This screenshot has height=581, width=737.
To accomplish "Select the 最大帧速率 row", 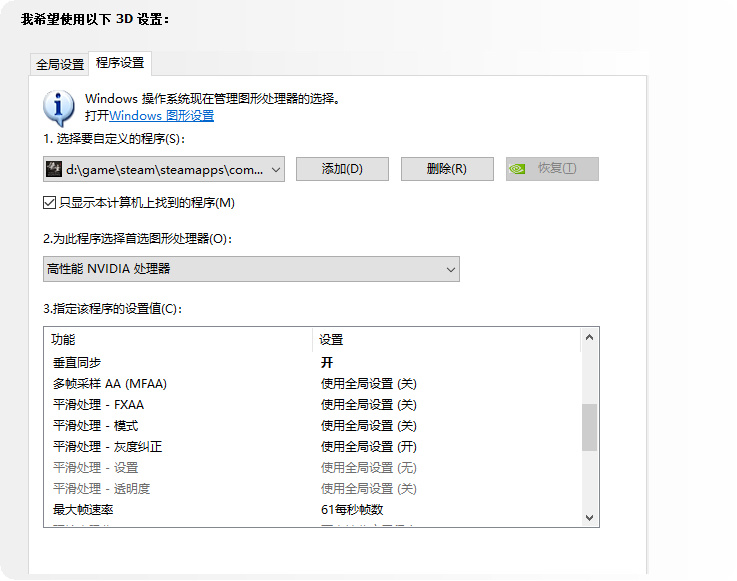I will pyautogui.click(x=312, y=510).
